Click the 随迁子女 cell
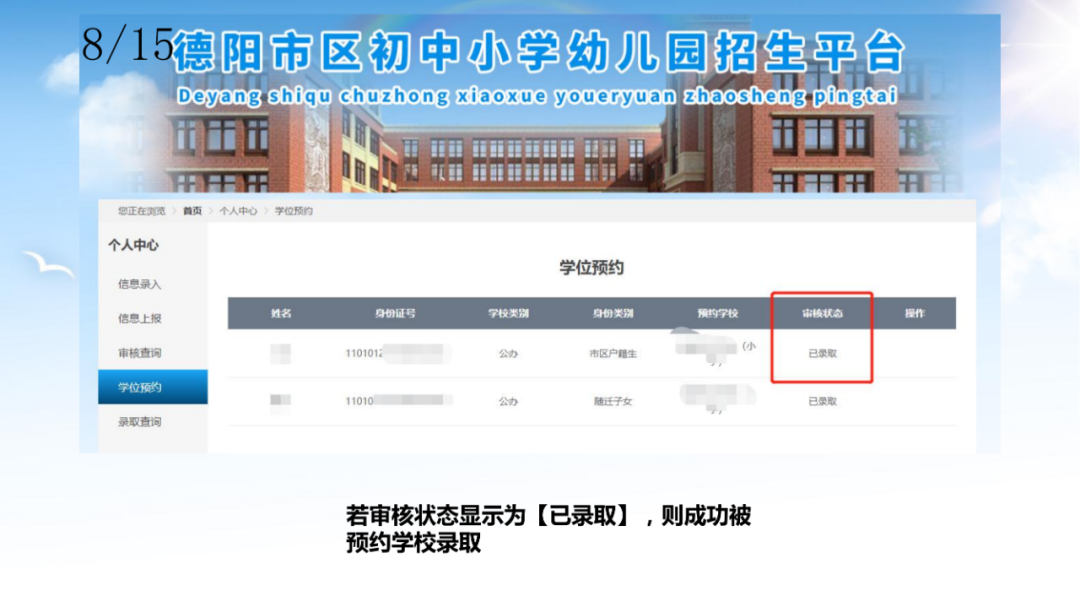The image size is (1080, 607). 613,401
